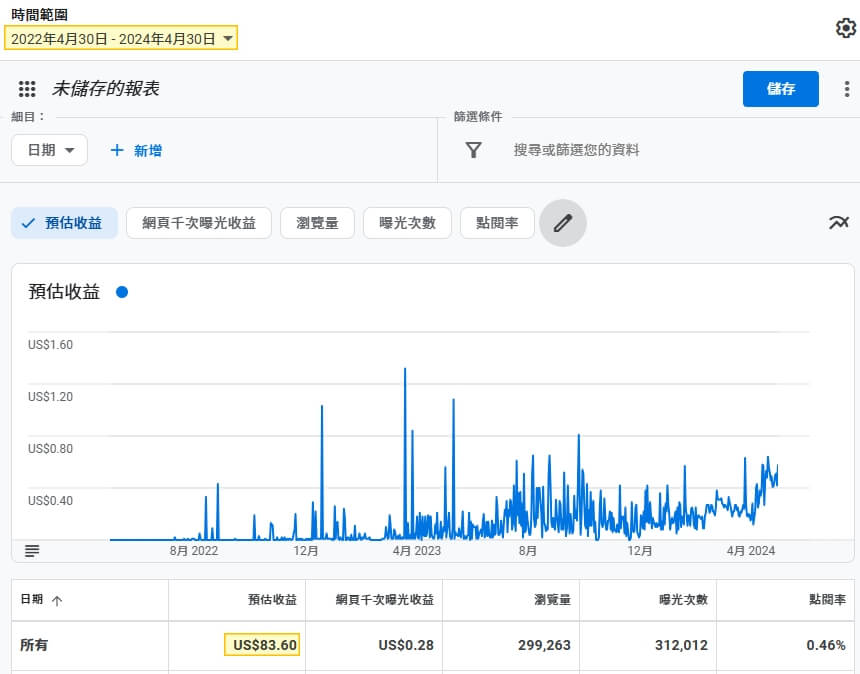This screenshot has width=860, height=674.
Task: Click the 預估收益 column header
Action: click(272, 600)
